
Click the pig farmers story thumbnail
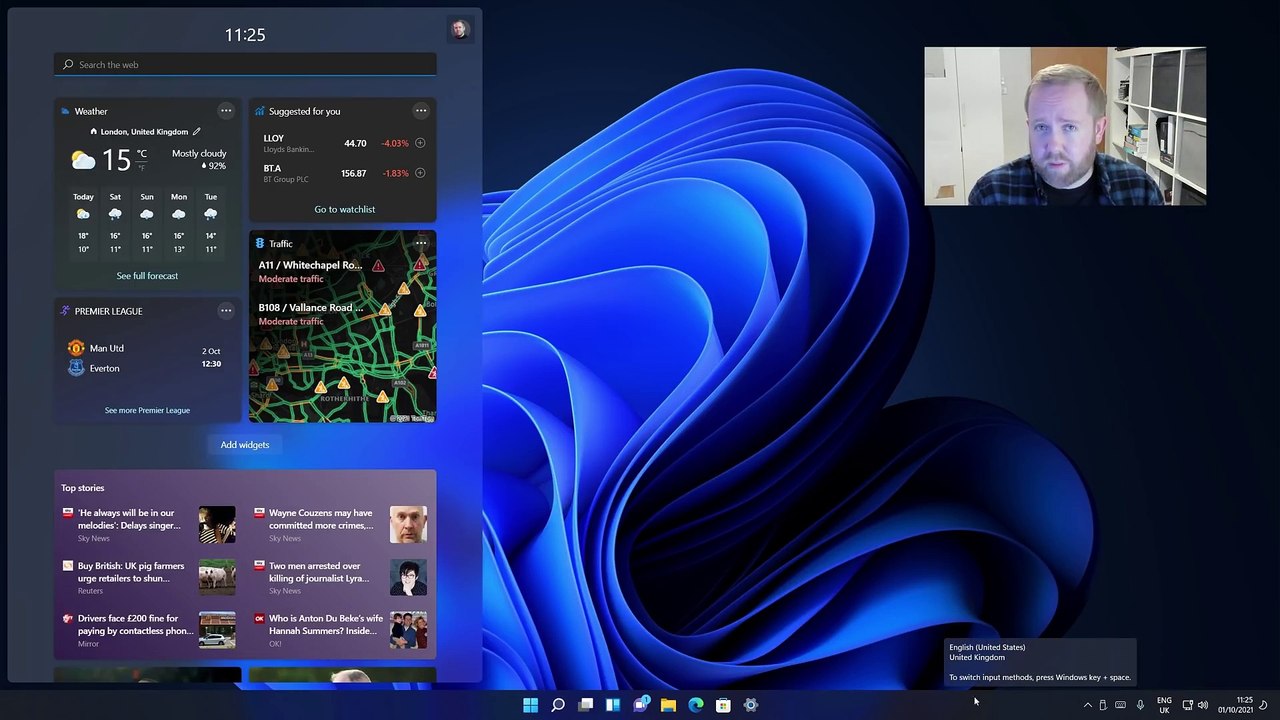click(x=217, y=578)
